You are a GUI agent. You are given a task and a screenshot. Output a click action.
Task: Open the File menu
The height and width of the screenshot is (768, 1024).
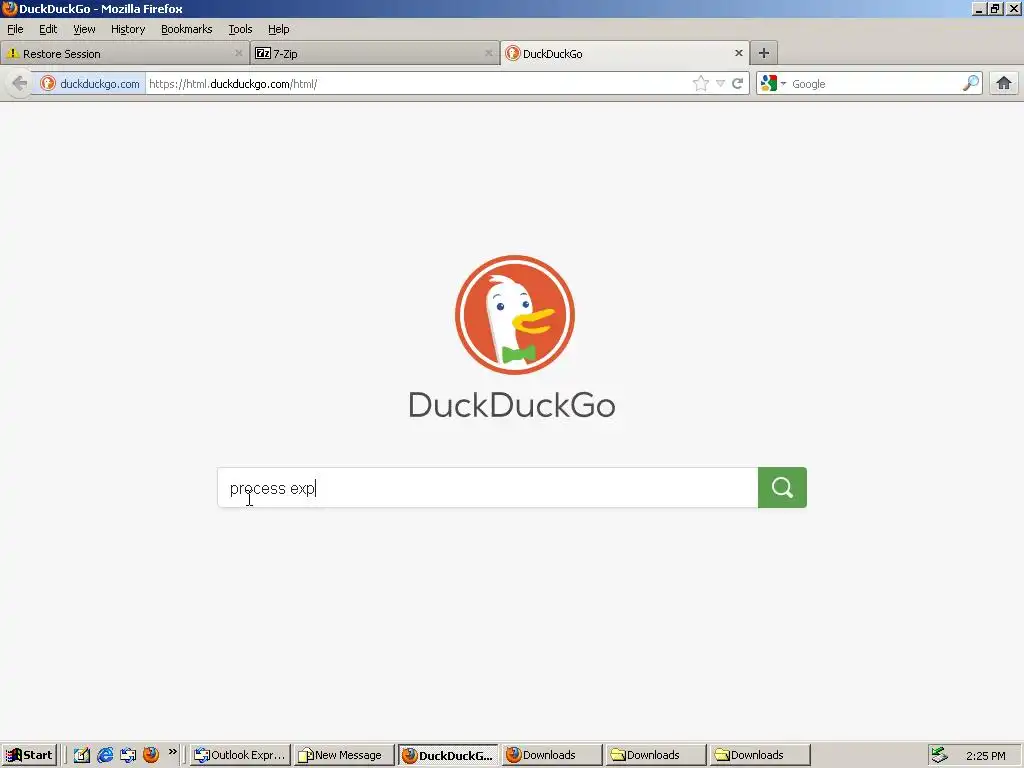[15, 29]
